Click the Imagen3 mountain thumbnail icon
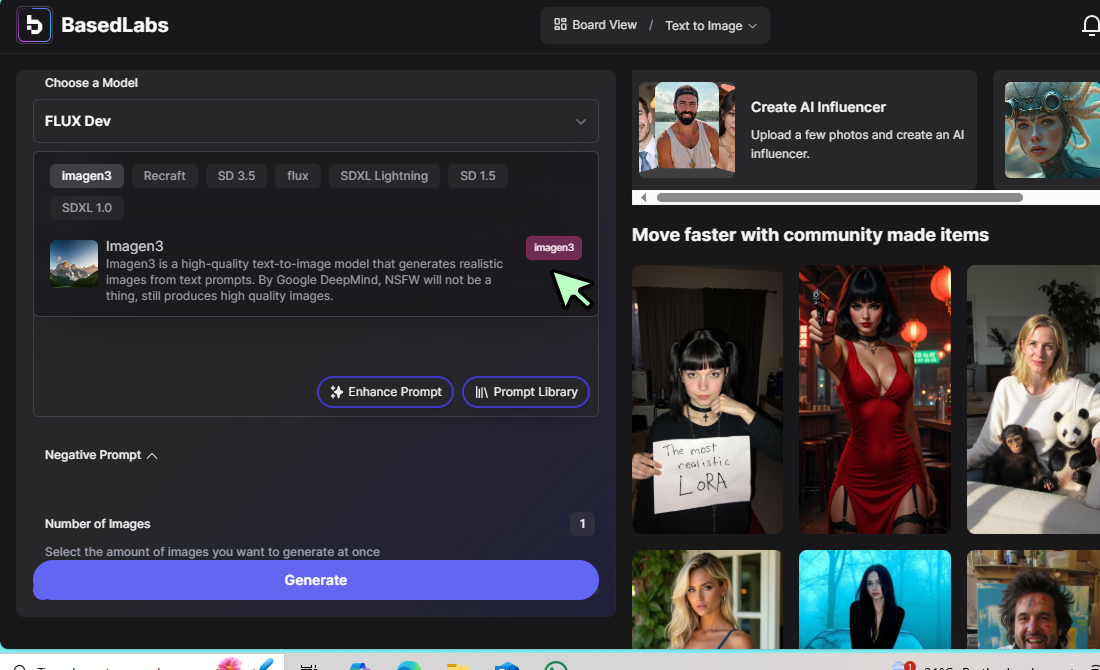Image resolution: width=1100 pixels, height=670 pixels. 74,263
